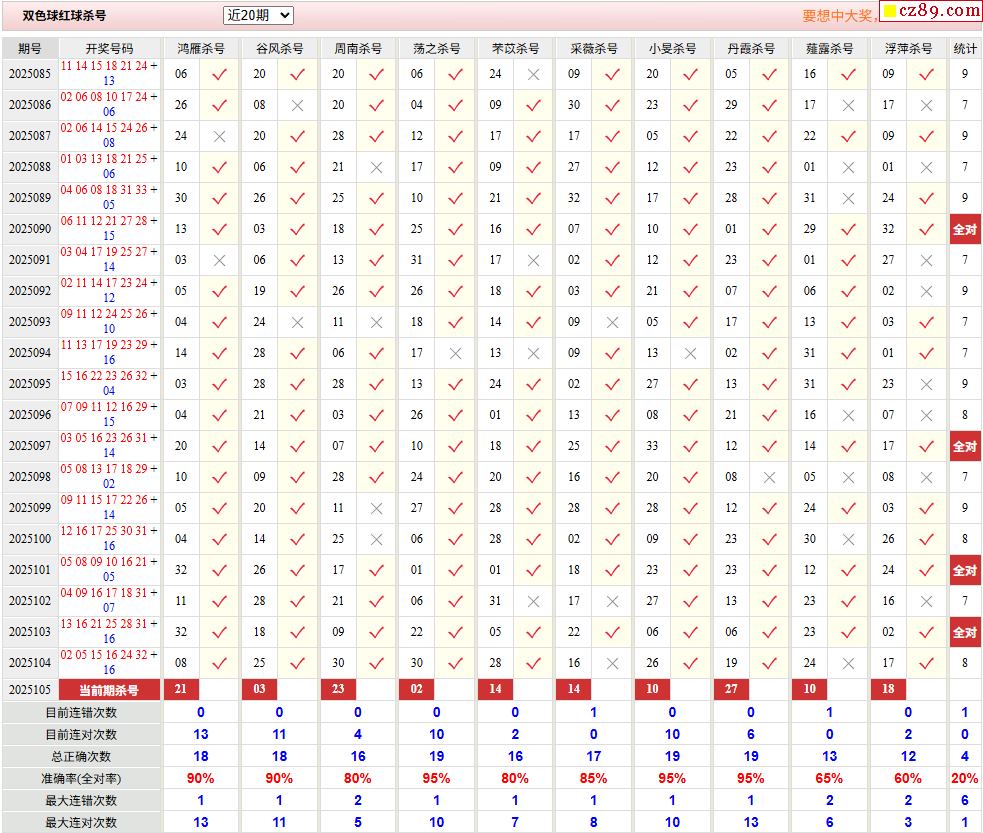Screen dimensions: 983x833
Task: Click the 60% accuracy under 浮萍杀号
Action: [908, 778]
